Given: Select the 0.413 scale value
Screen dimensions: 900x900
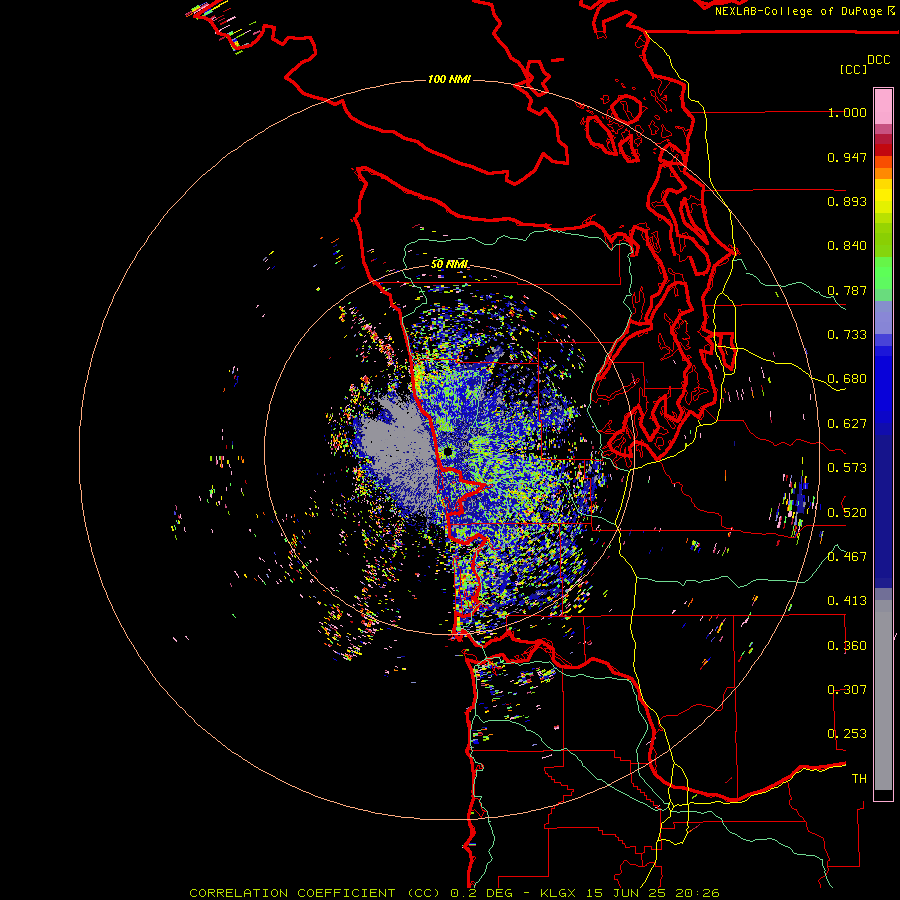Looking at the screenshot, I should pos(847,601).
